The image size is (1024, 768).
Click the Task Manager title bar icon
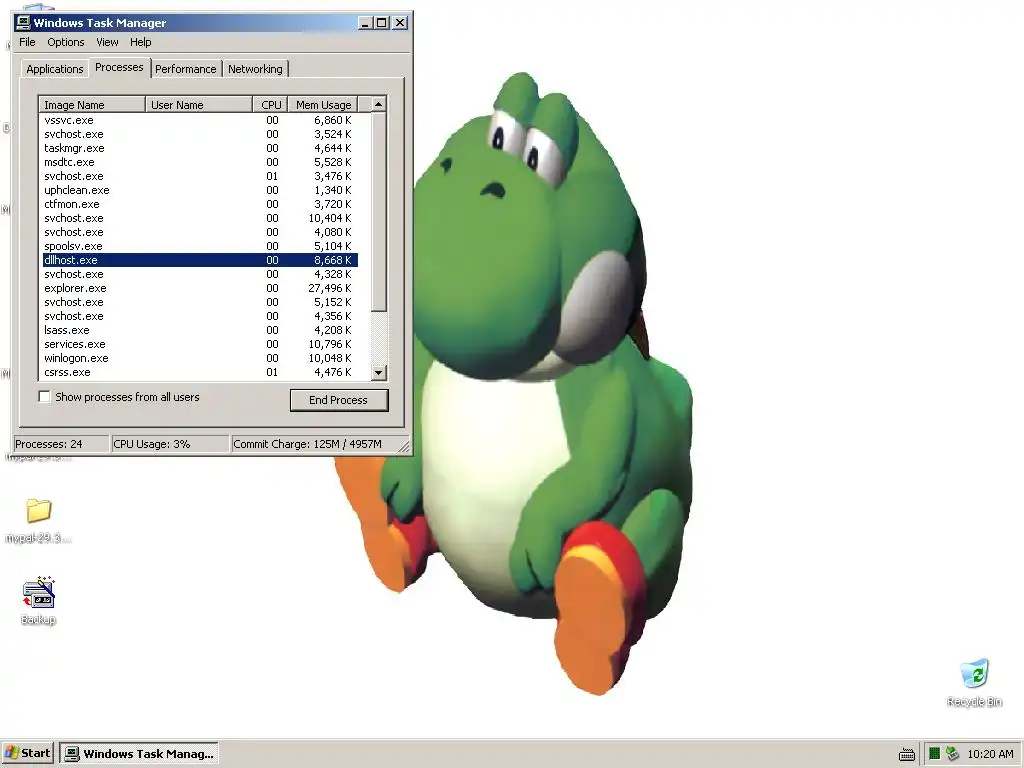[x=23, y=23]
